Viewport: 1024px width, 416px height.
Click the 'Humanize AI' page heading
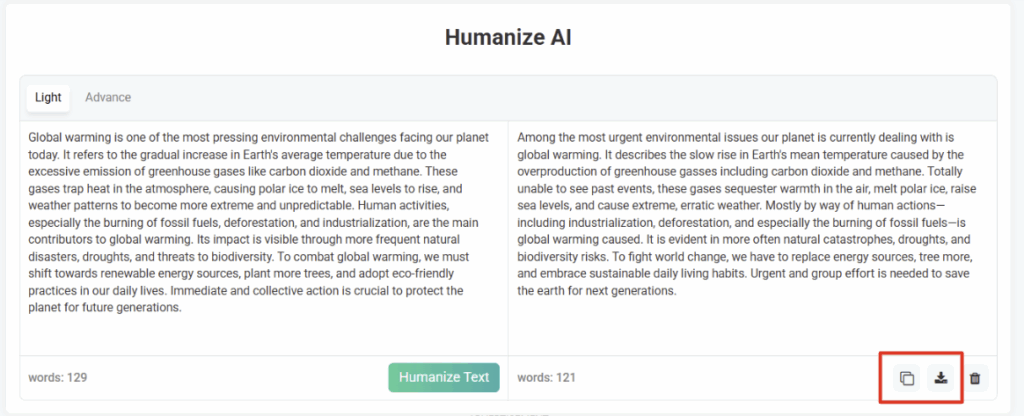tap(507, 38)
